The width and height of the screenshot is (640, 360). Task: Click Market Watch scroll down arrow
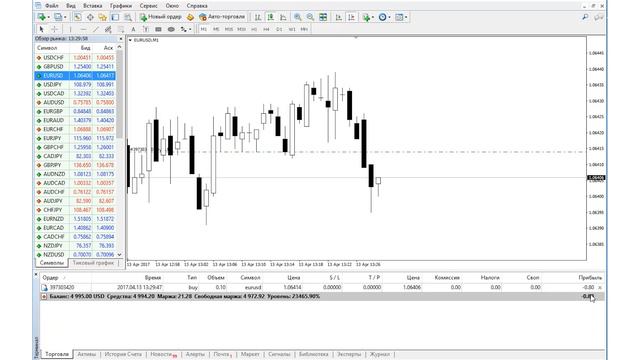pyautogui.click(x=119, y=254)
